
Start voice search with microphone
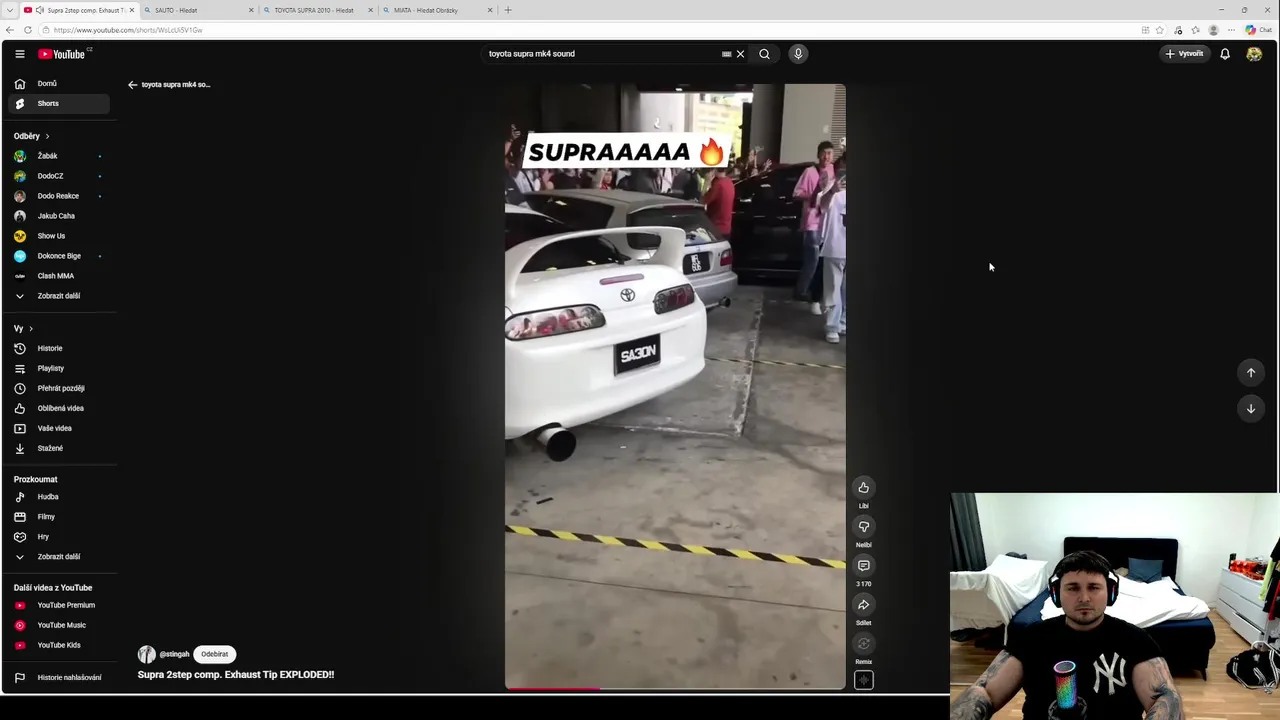tap(798, 54)
